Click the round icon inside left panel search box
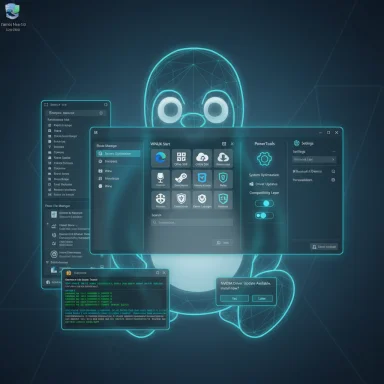 click(101, 113)
